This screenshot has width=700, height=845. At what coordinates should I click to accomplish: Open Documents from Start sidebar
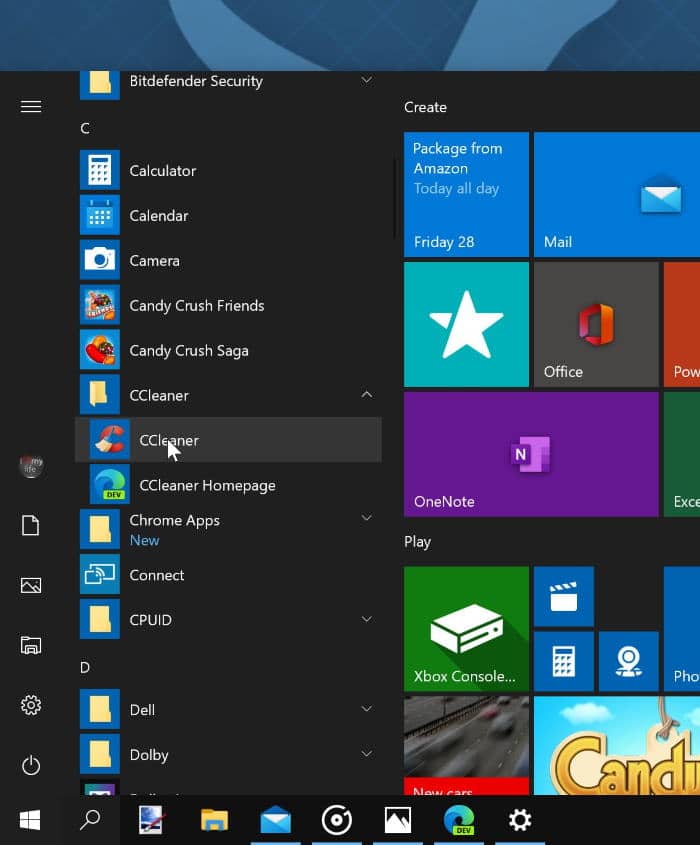pos(31,525)
